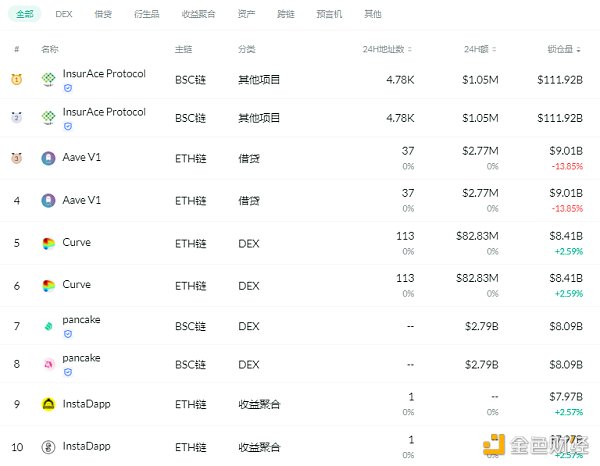
Task: Switch to the 收益聚合 tab
Action: (198, 14)
